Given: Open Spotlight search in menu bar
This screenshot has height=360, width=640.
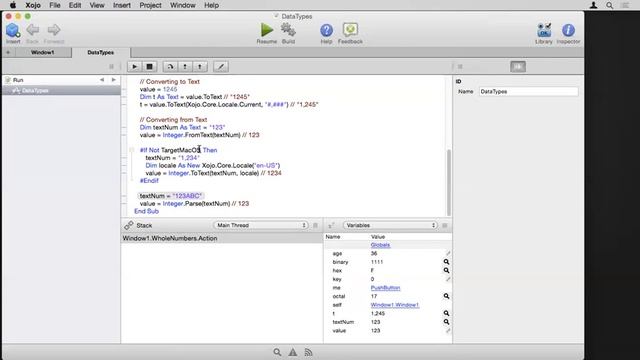Looking at the screenshot, I should click(609, 5).
